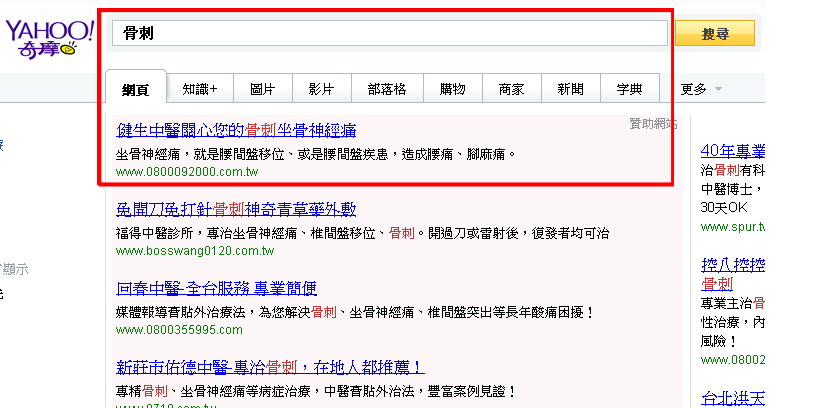
Task: Open the 新聞 tab
Action: [571, 89]
